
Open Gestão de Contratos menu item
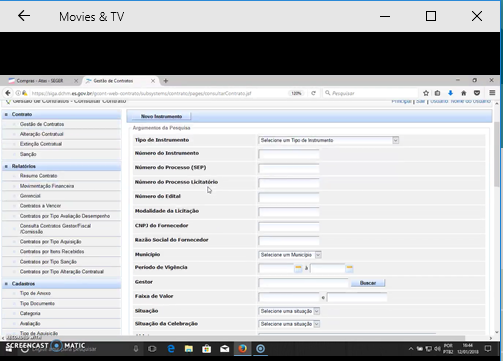[x=42, y=124]
